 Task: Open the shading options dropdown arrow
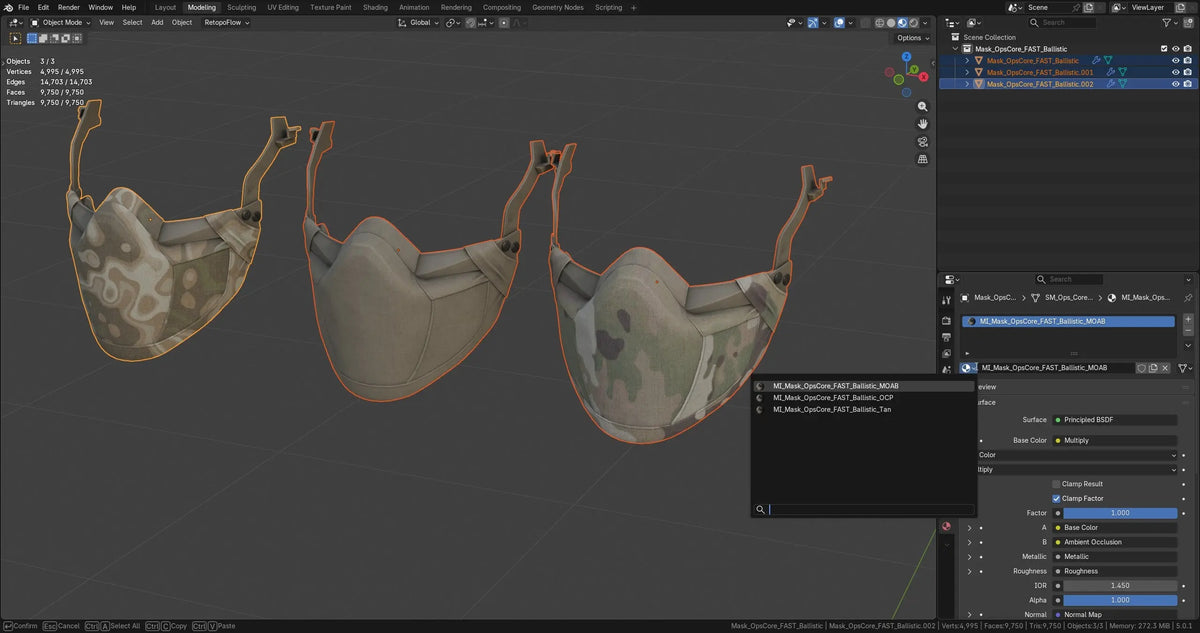925,22
